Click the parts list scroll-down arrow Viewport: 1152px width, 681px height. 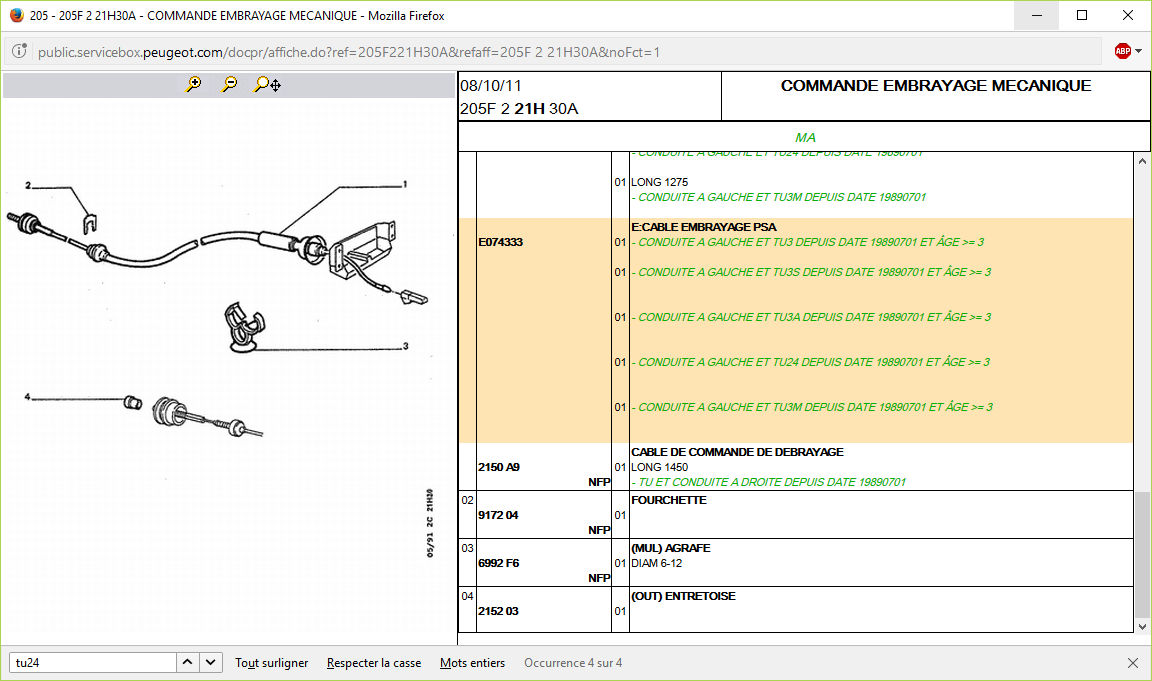pyautogui.click(x=1142, y=626)
